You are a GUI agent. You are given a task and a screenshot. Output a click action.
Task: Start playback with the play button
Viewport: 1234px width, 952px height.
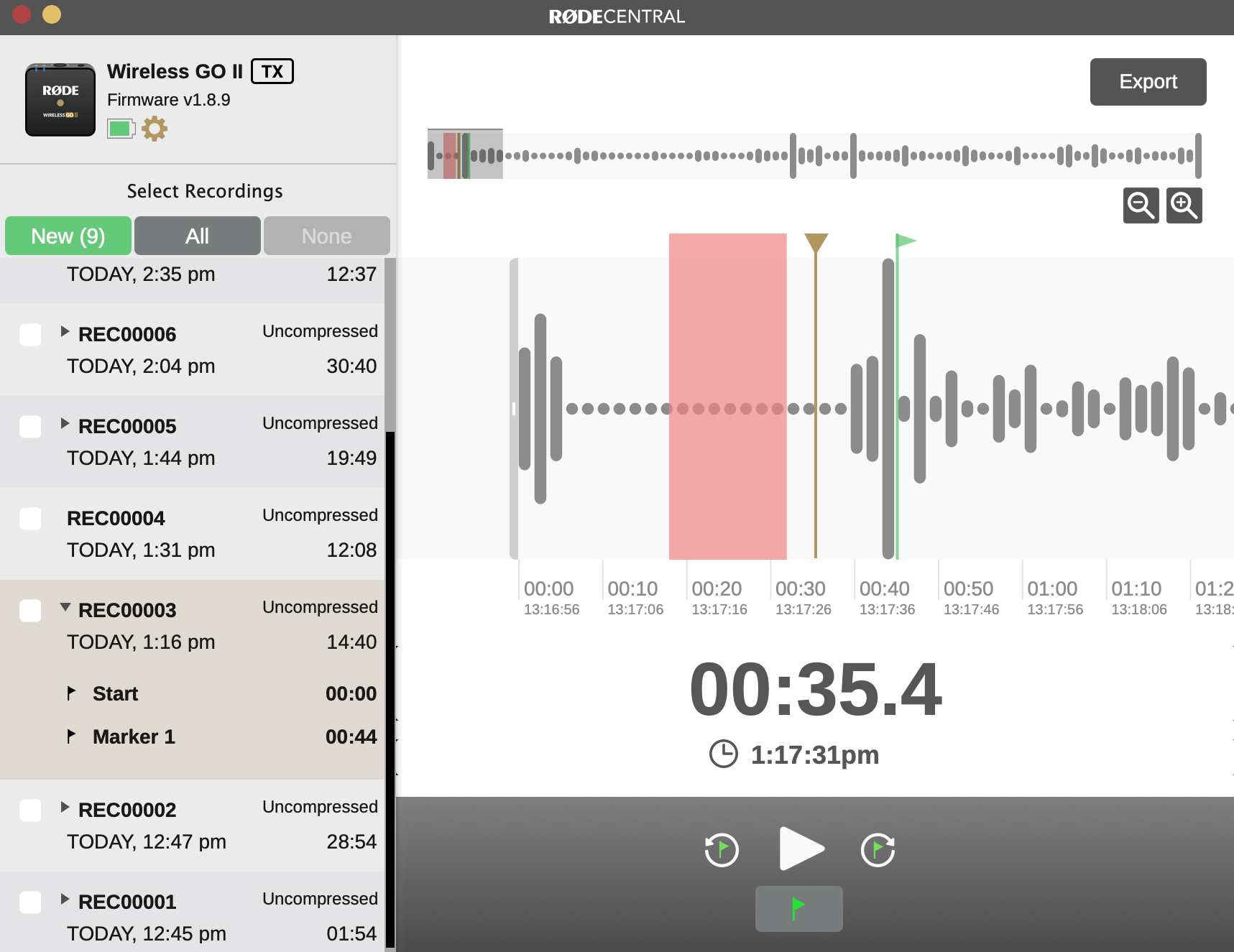point(801,849)
